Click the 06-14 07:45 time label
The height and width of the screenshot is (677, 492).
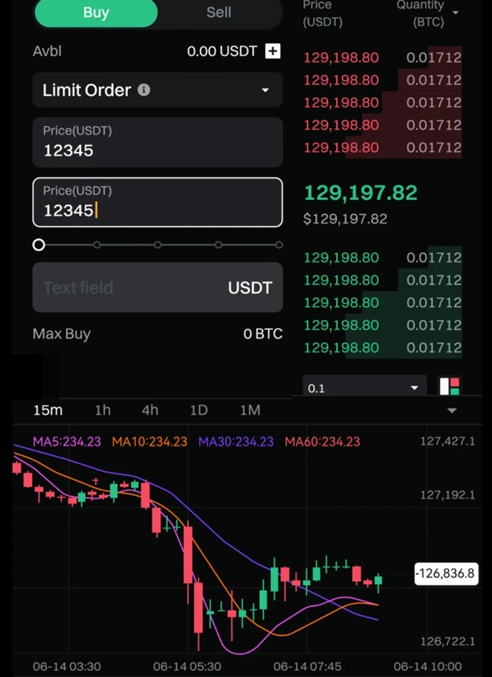tap(307, 666)
